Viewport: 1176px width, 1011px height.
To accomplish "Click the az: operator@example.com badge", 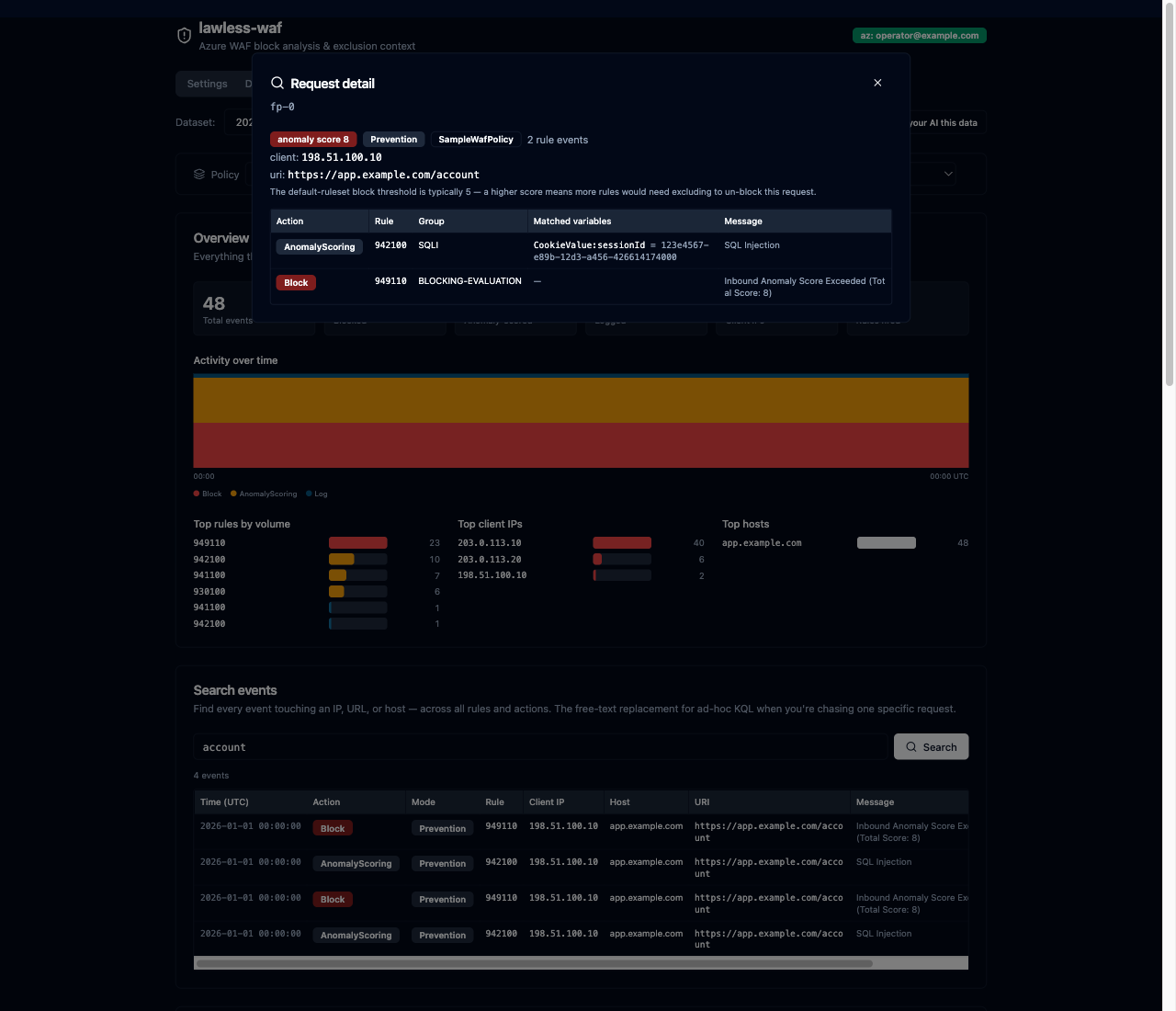I will click(920, 36).
